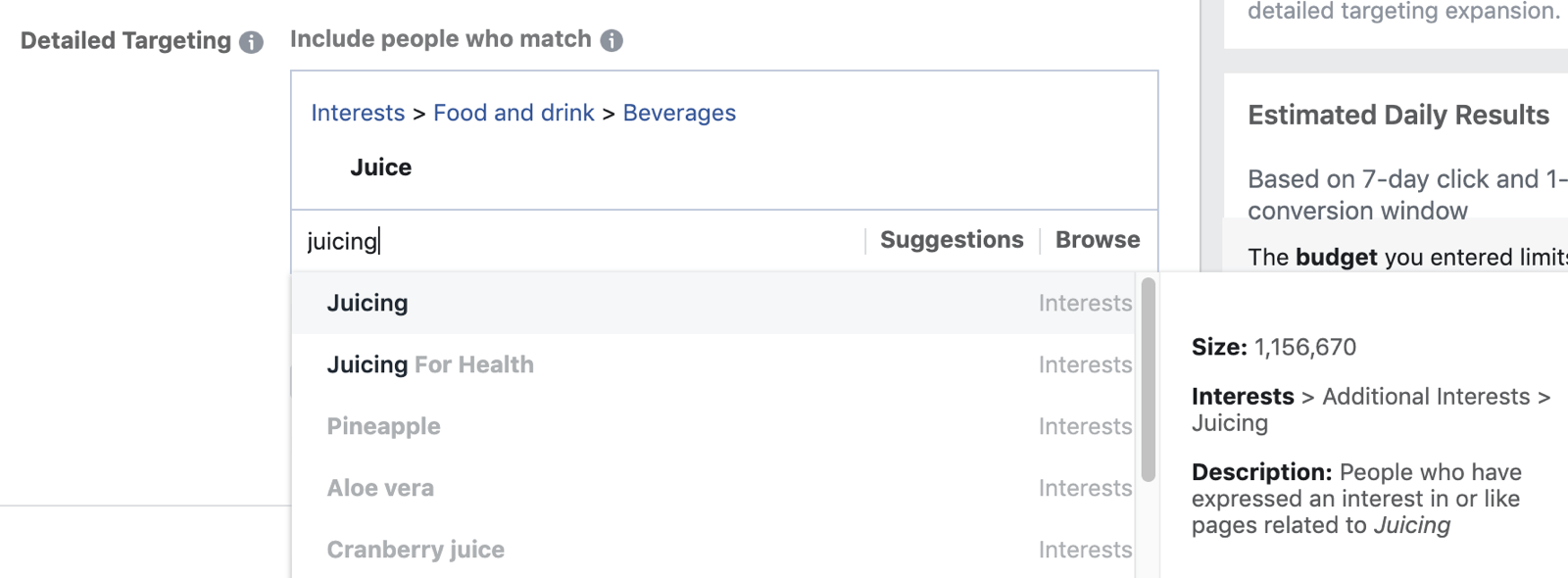Choose the Aloe vera interest suggestion
Screen dimensions: 1568x578
[714, 488]
